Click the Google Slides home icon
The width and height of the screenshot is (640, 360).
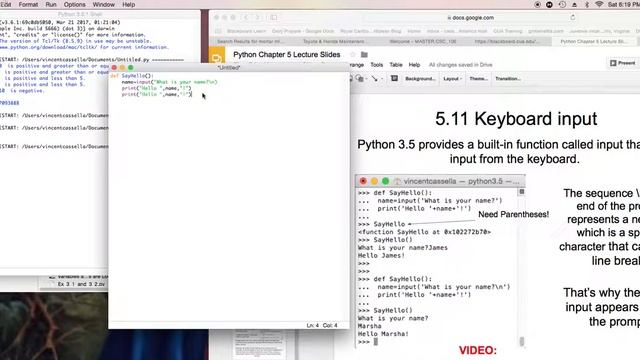(217, 57)
